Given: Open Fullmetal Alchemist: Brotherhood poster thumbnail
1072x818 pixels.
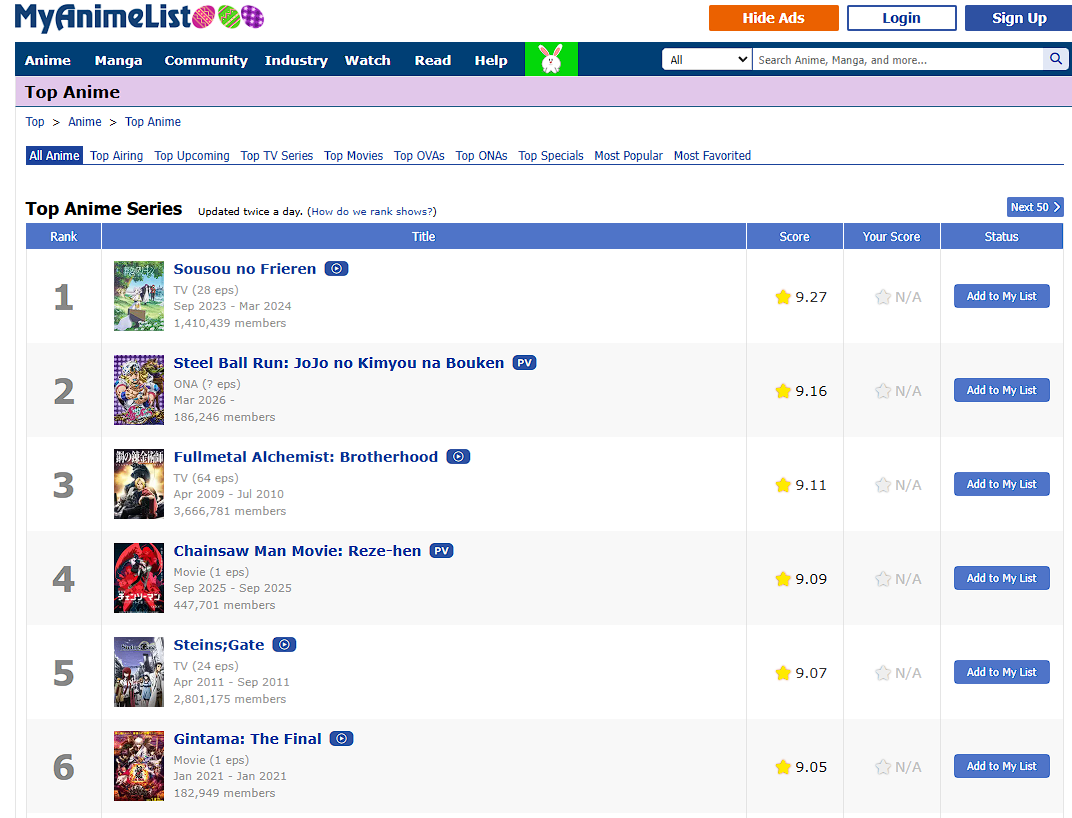Looking at the screenshot, I should [x=139, y=484].
